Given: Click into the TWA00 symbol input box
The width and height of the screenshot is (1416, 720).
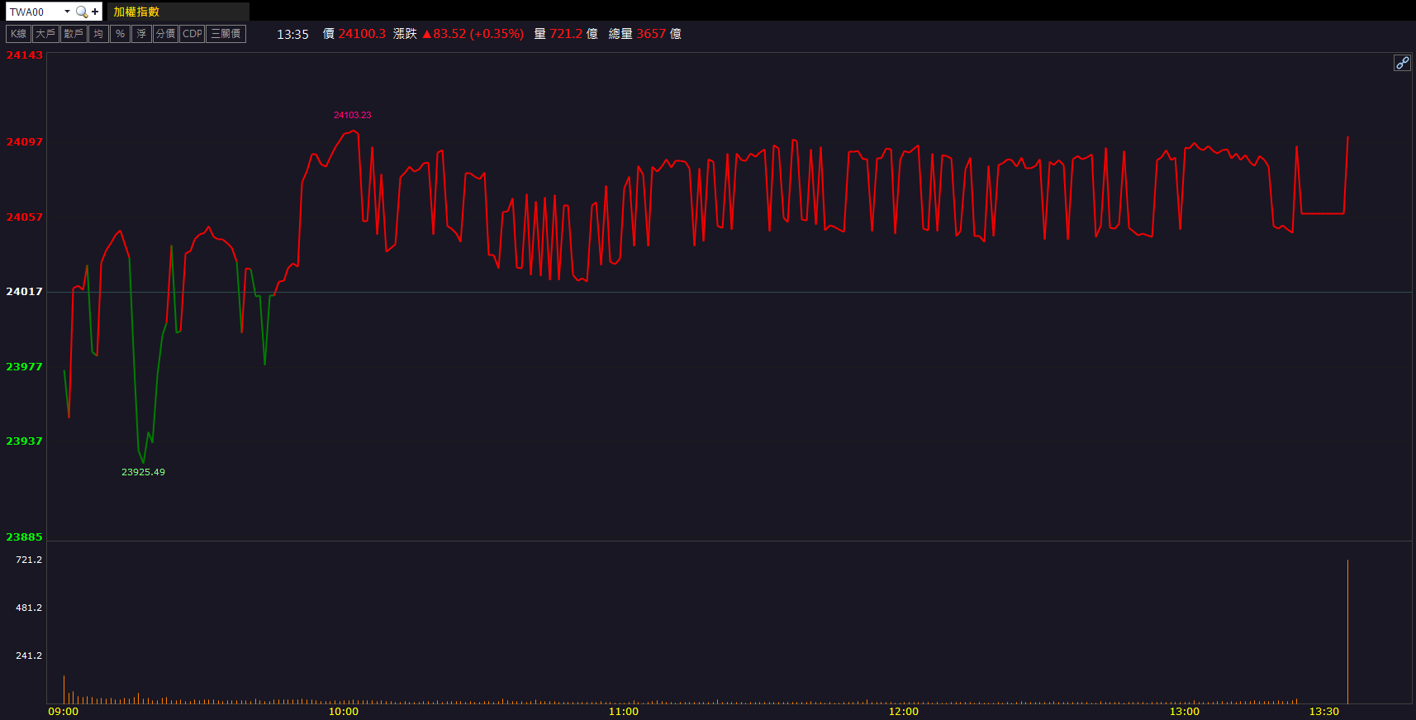Looking at the screenshot, I should pos(34,12).
